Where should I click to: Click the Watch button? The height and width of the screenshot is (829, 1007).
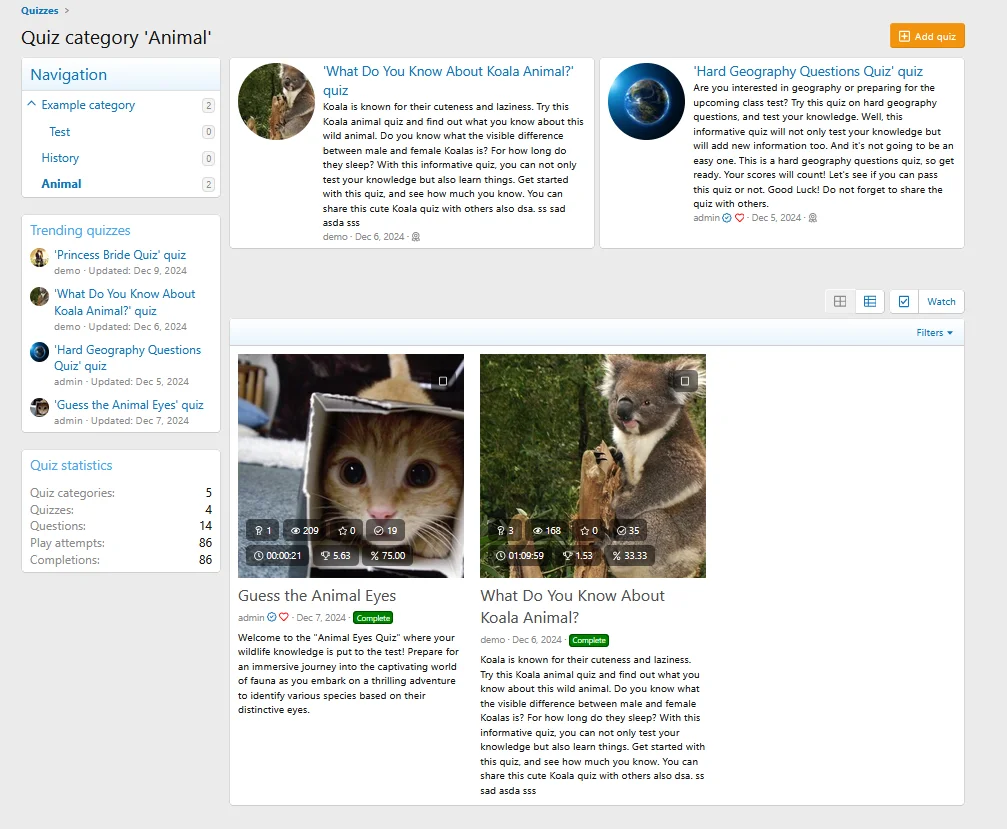click(941, 302)
